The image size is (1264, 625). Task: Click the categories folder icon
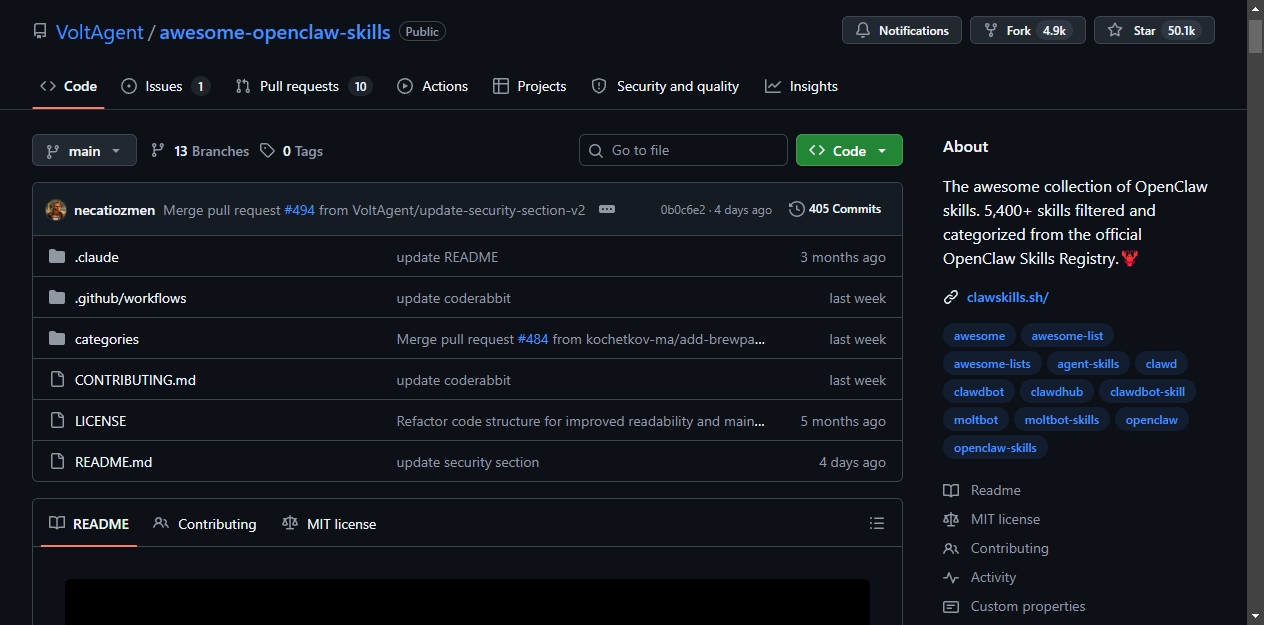coord(57,339)
